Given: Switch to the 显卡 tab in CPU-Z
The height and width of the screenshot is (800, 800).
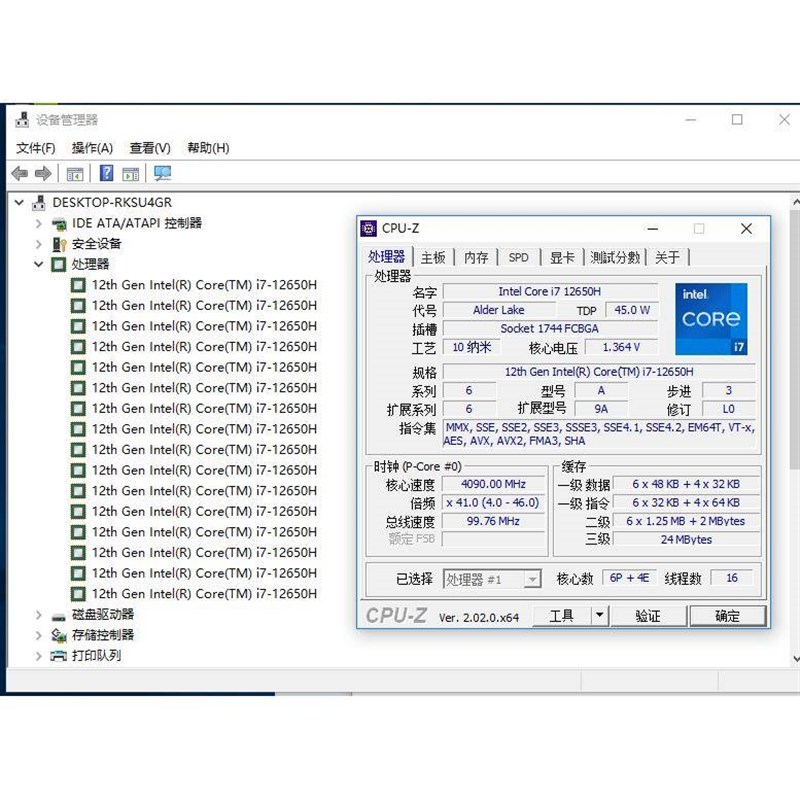Looking at the screenshot, I should [562, 258].
